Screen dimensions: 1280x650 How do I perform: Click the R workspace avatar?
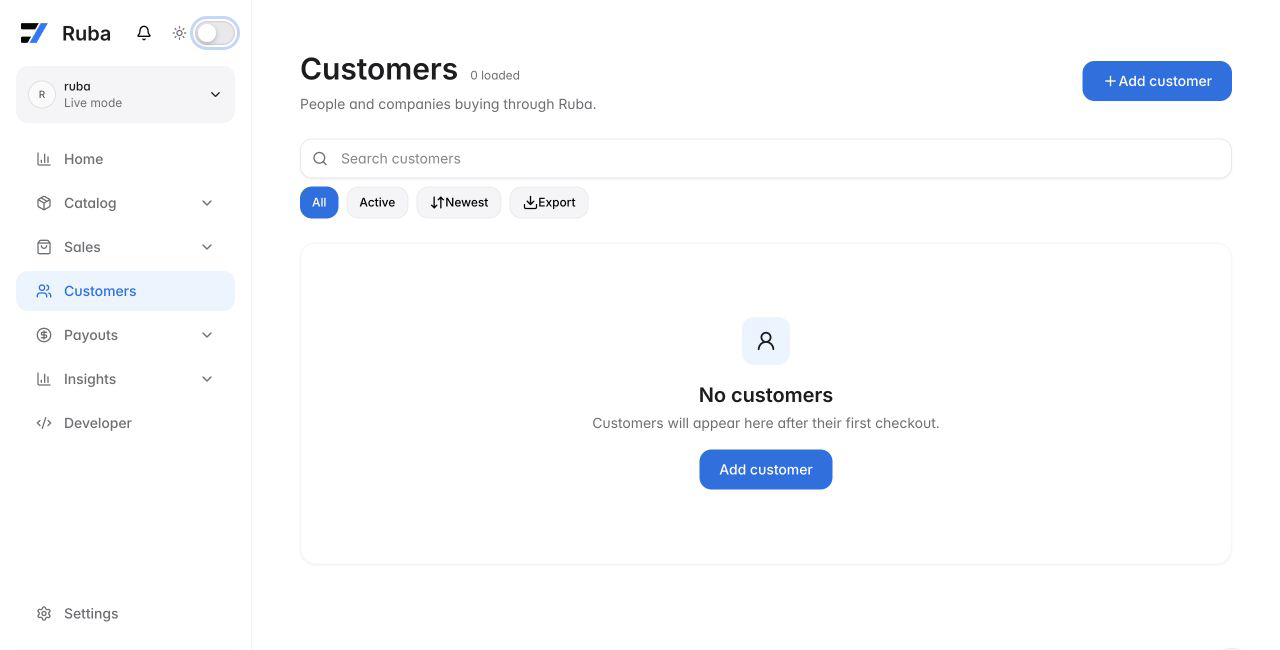coord(41,95)
